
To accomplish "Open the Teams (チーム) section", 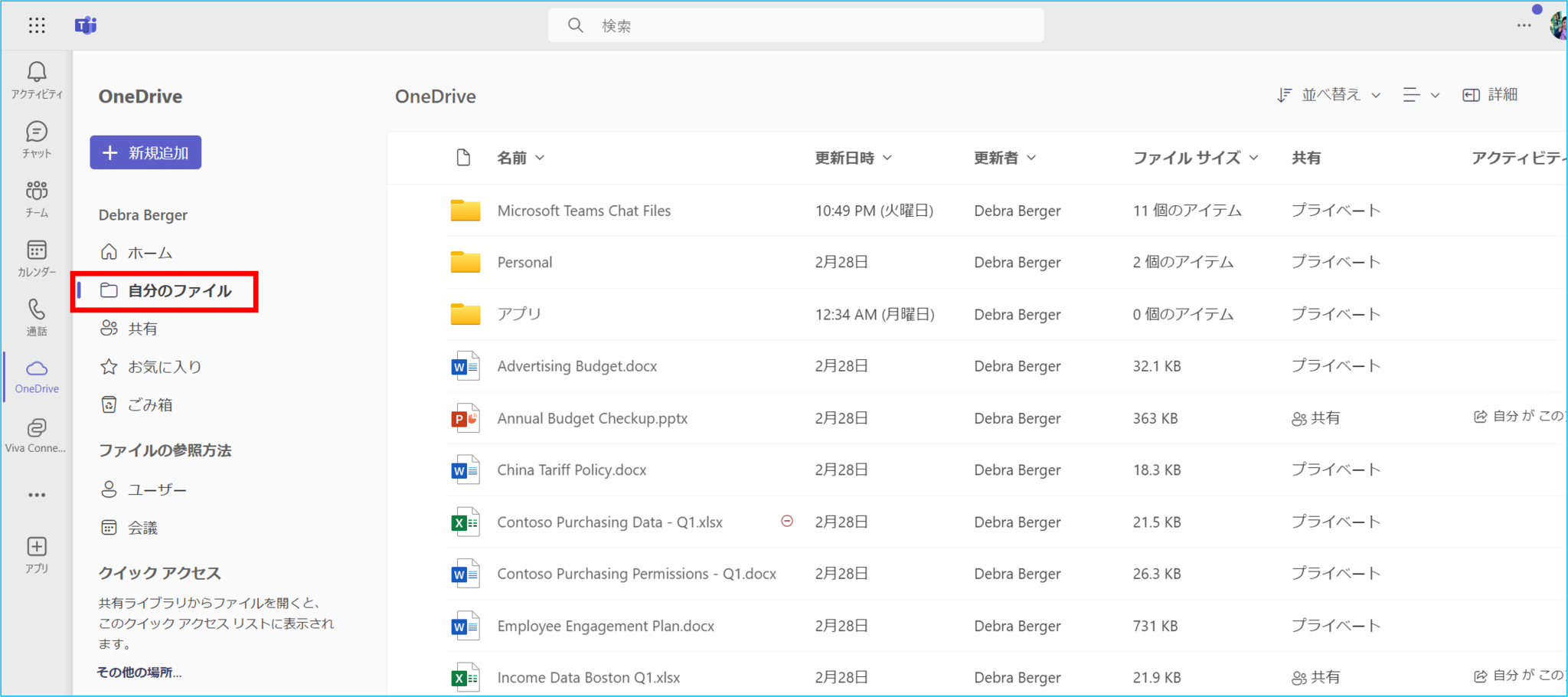I will [36, 198].
